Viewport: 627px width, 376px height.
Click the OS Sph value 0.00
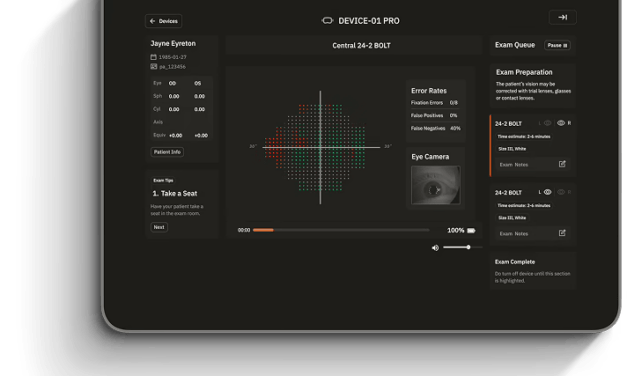200,96
